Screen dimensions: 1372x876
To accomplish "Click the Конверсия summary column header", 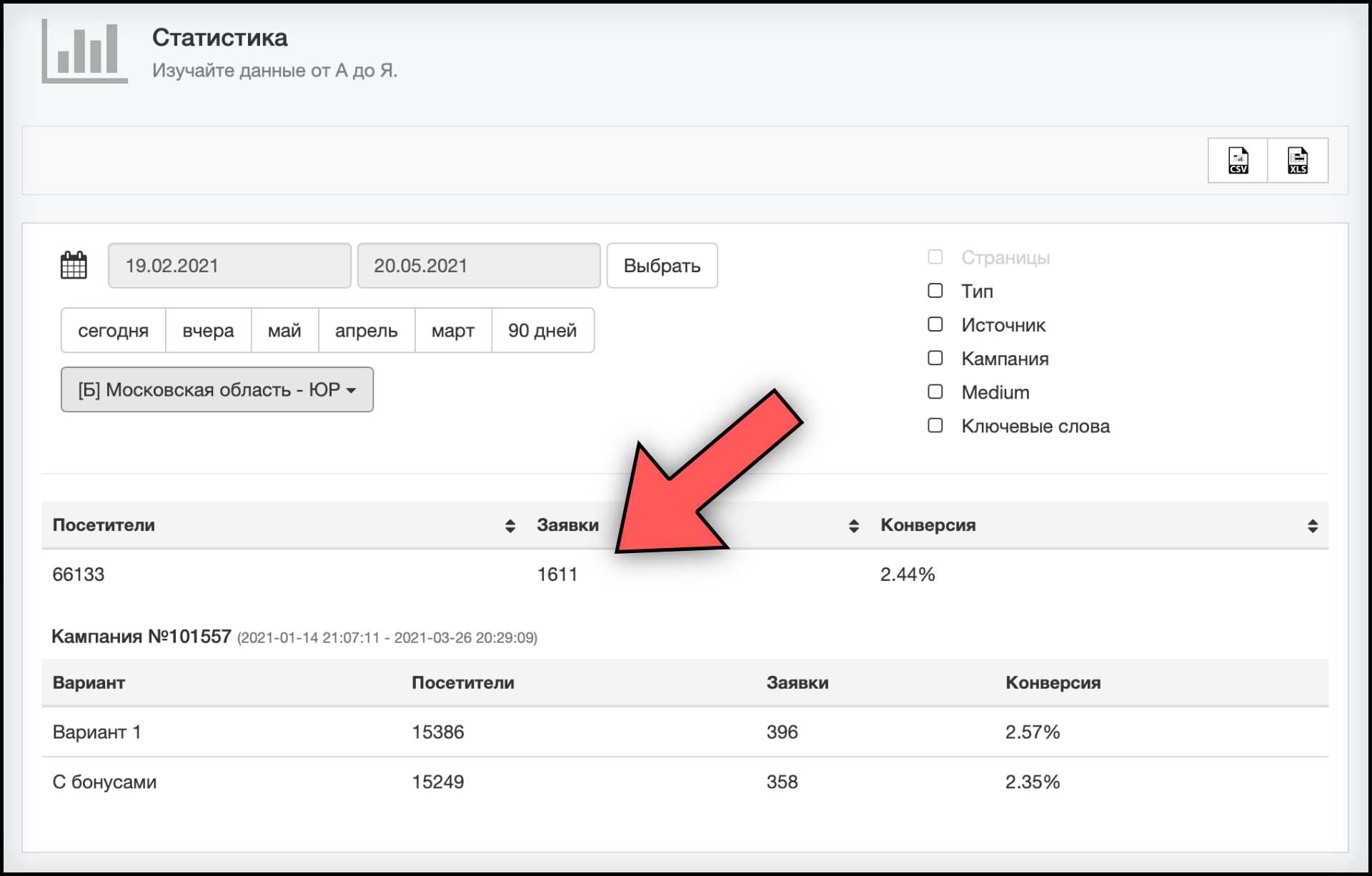I will point(928,525).
